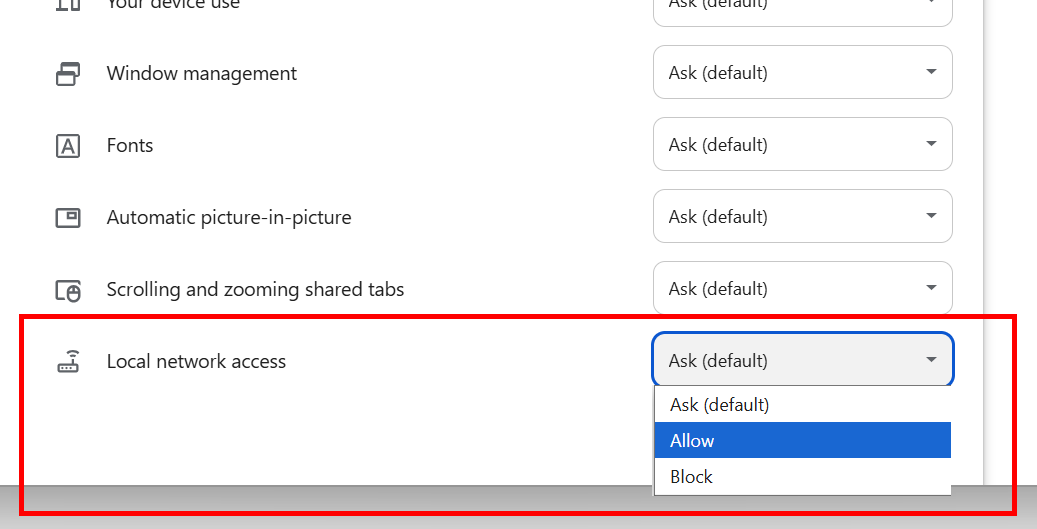The image size is (1037, 529).
Task: Open the Fonts permission dropdown
Action: coord(802,145)
